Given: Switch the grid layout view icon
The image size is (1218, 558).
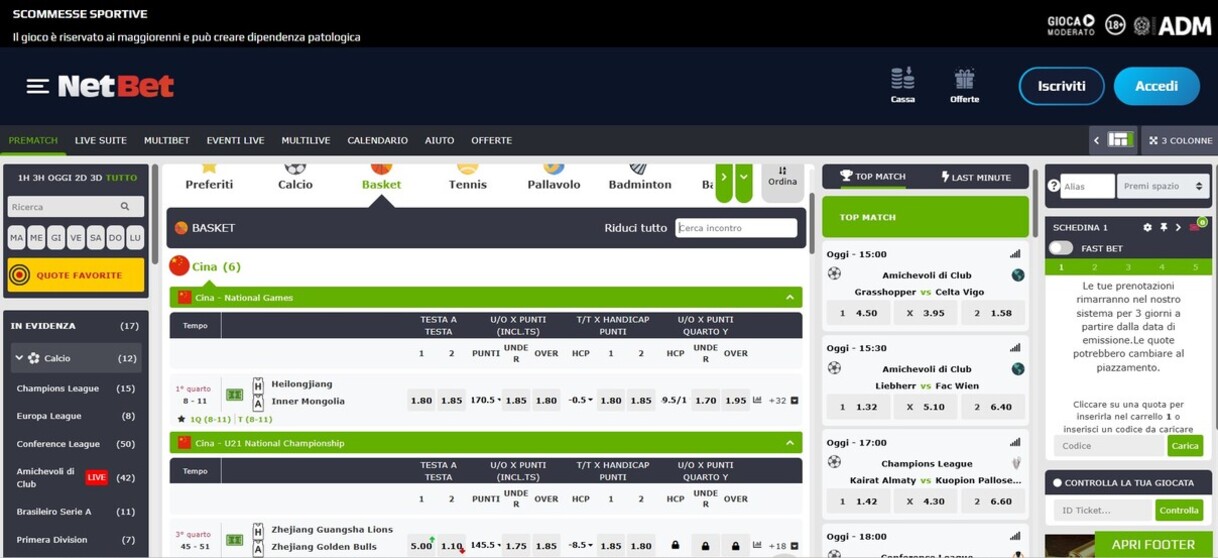Looking at the screenshot, I should click(x=1120, y=140).
